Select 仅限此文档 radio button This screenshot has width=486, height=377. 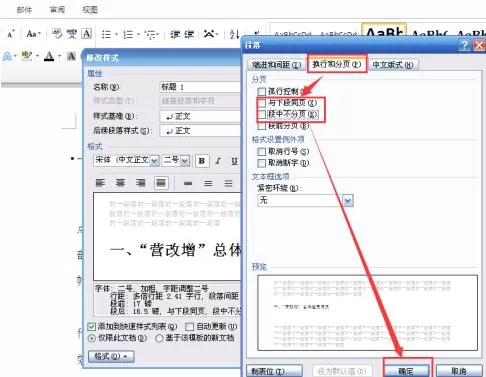coord(92,338)
